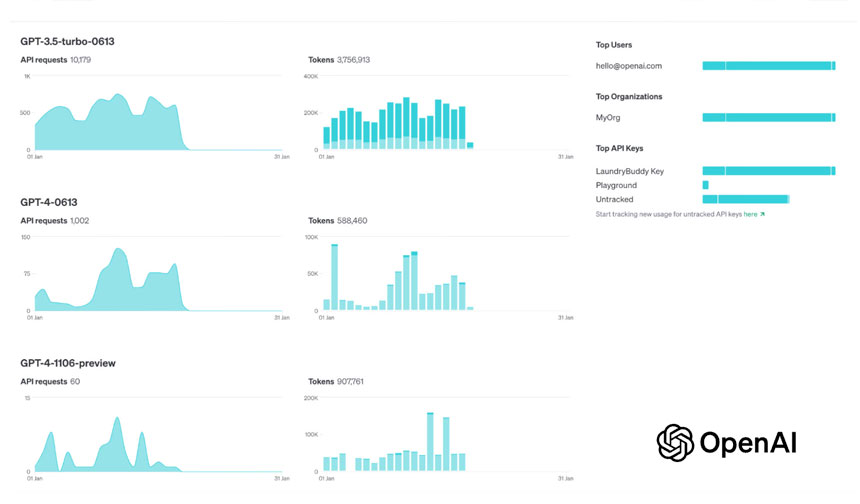Click the Playground API key label
Image resolution: width=860 pixels, height=504 pixels.
(616, 185)
